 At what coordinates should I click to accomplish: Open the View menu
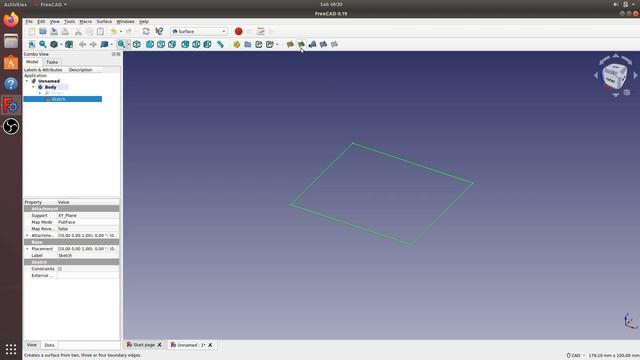pyautogui.click(x=55, y=22)
